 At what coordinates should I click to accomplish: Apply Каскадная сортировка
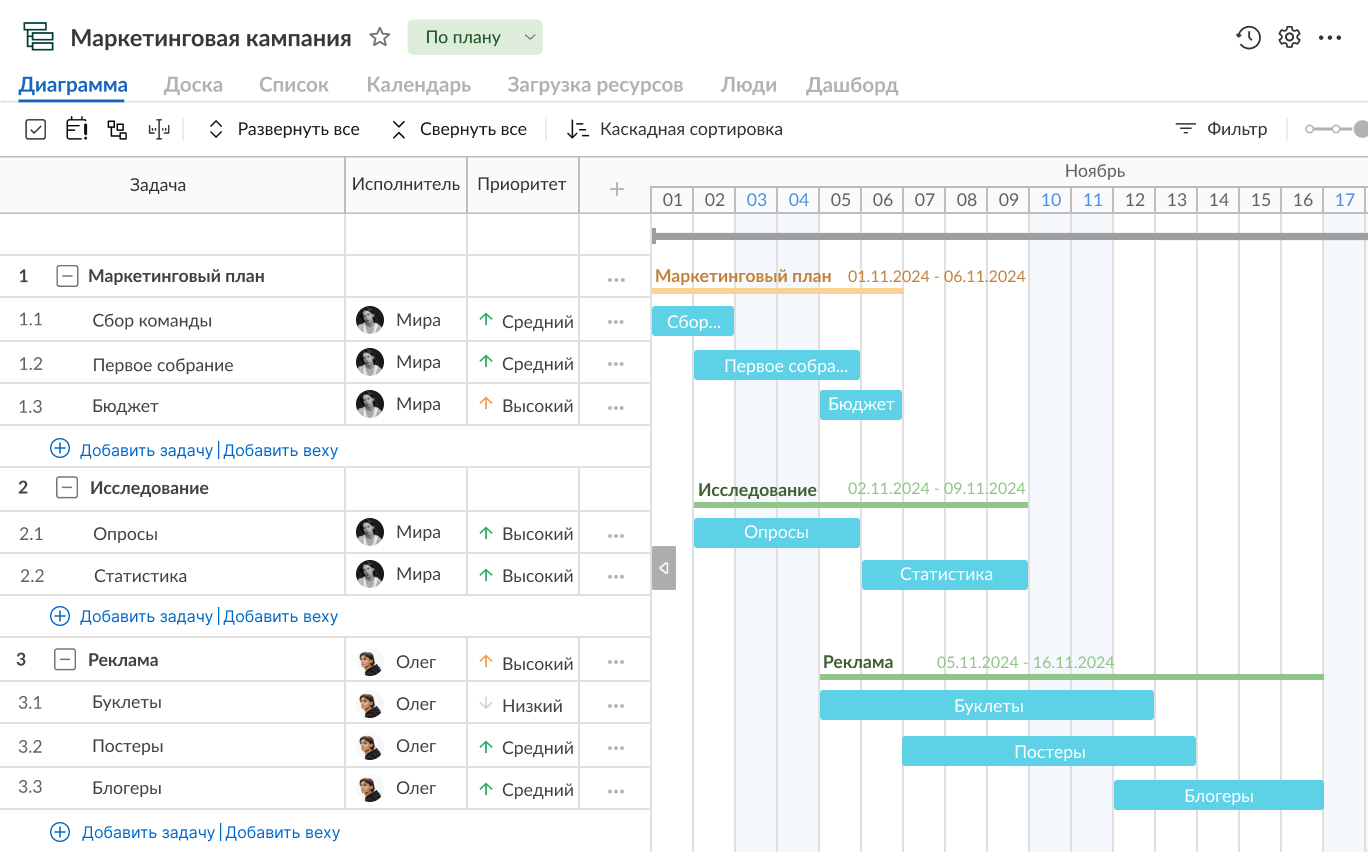tap(674, 129)
